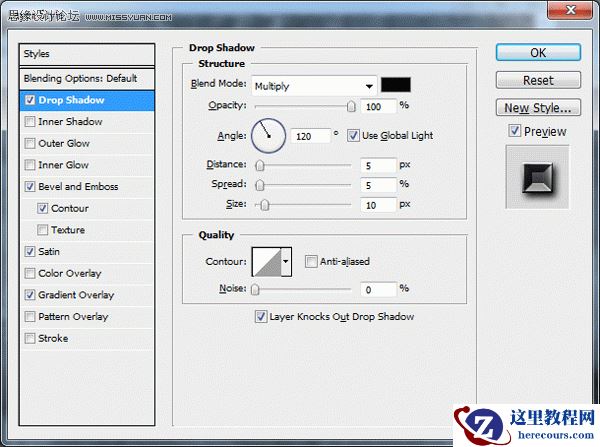Toggle the Contour sub-effect checkbox
600x447 pixels.
(42, 209)
